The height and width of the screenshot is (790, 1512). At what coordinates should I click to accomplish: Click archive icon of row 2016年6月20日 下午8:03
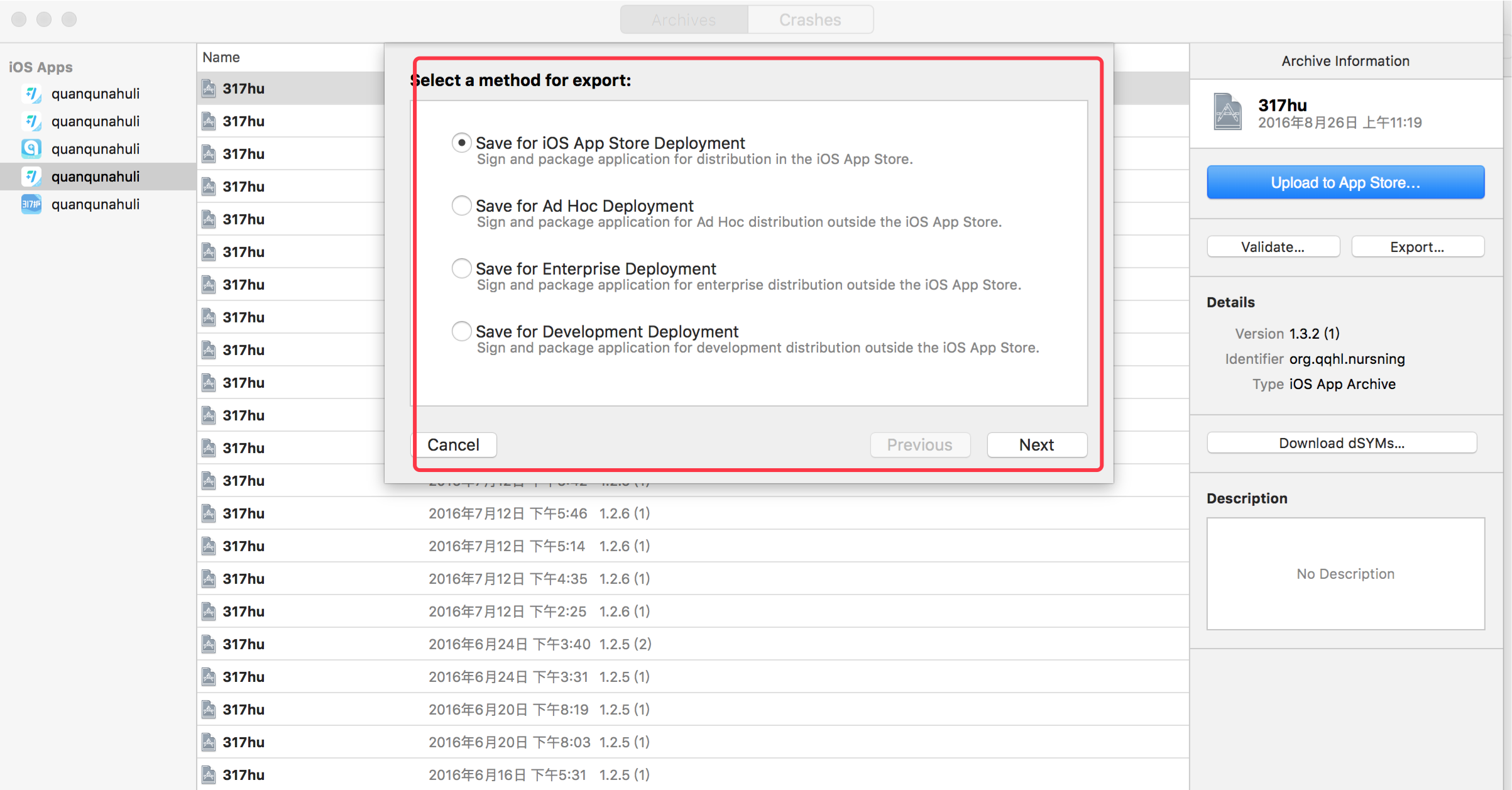(209, 742)
